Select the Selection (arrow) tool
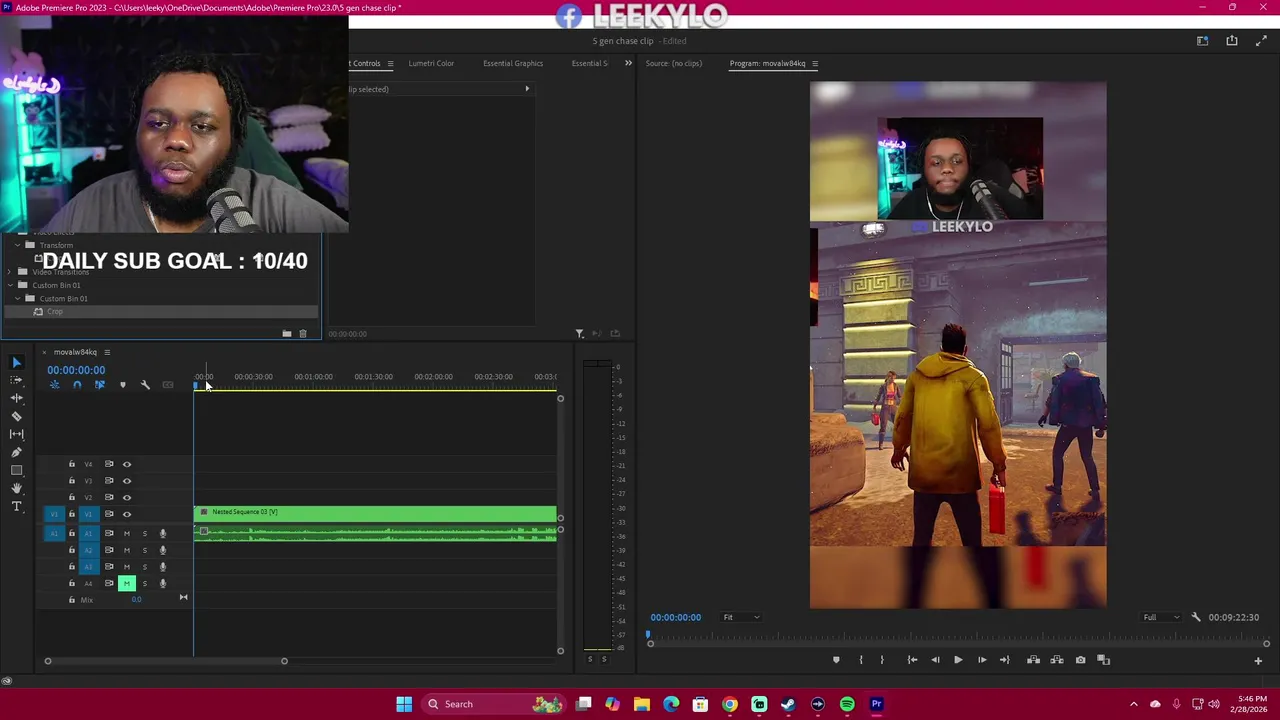The image size is (1280, 720). [x=16, y=362]
